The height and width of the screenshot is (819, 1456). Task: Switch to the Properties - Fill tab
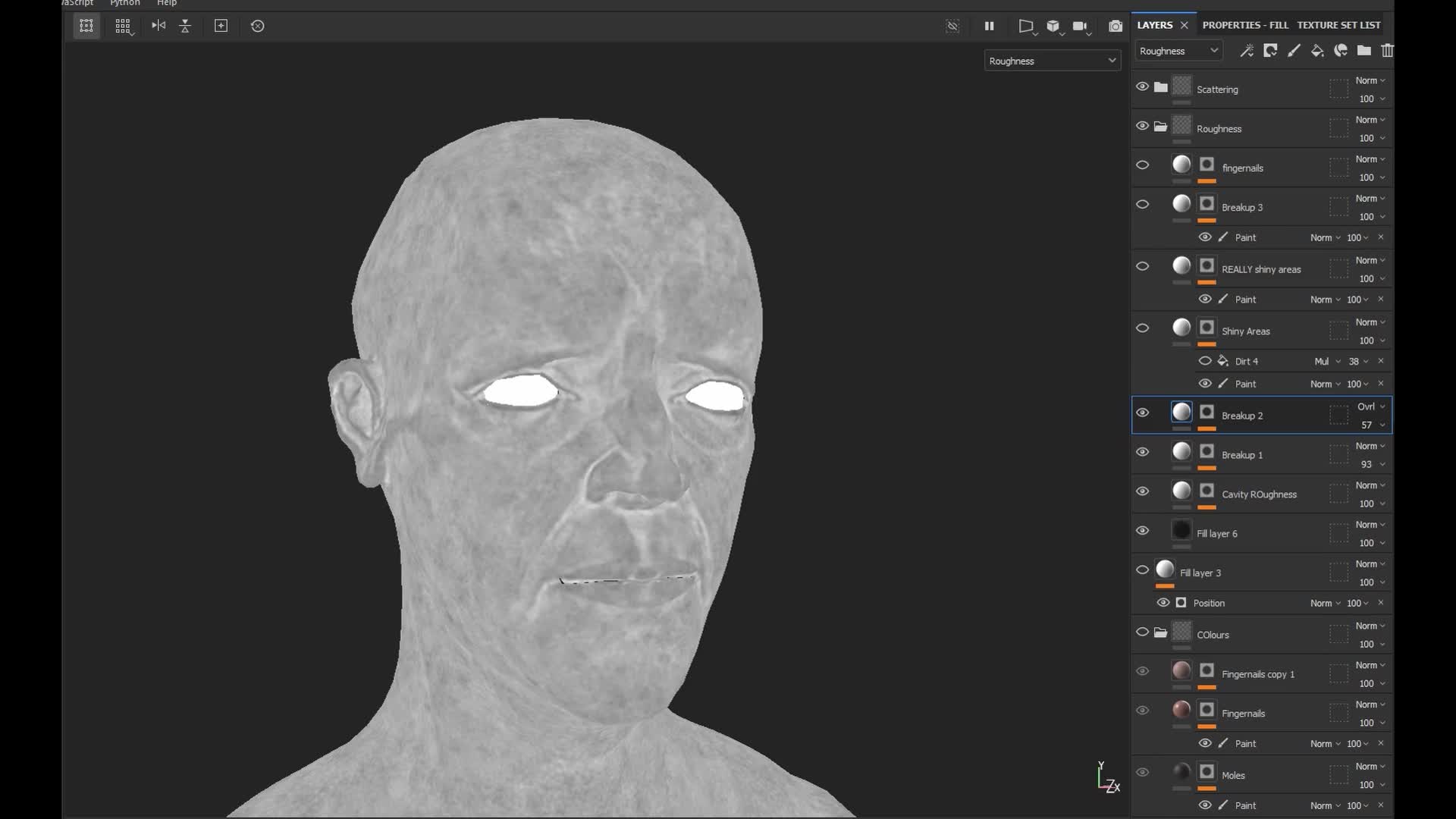click(1244, 25)
